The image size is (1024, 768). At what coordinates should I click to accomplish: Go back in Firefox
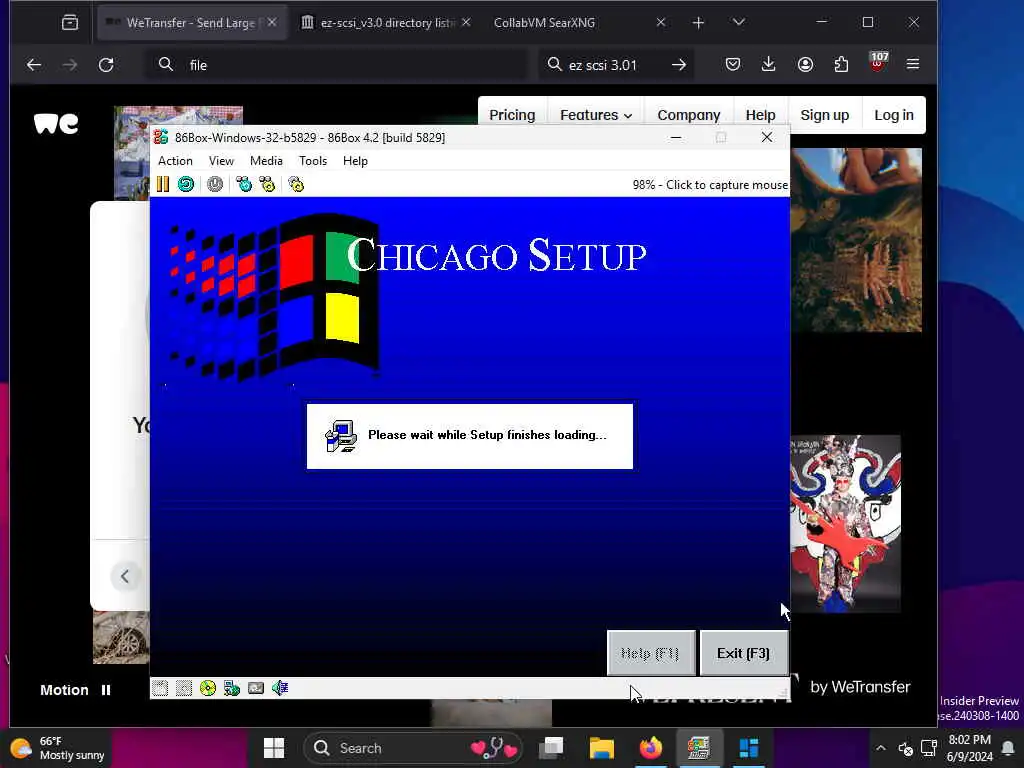tap(34, 65)
